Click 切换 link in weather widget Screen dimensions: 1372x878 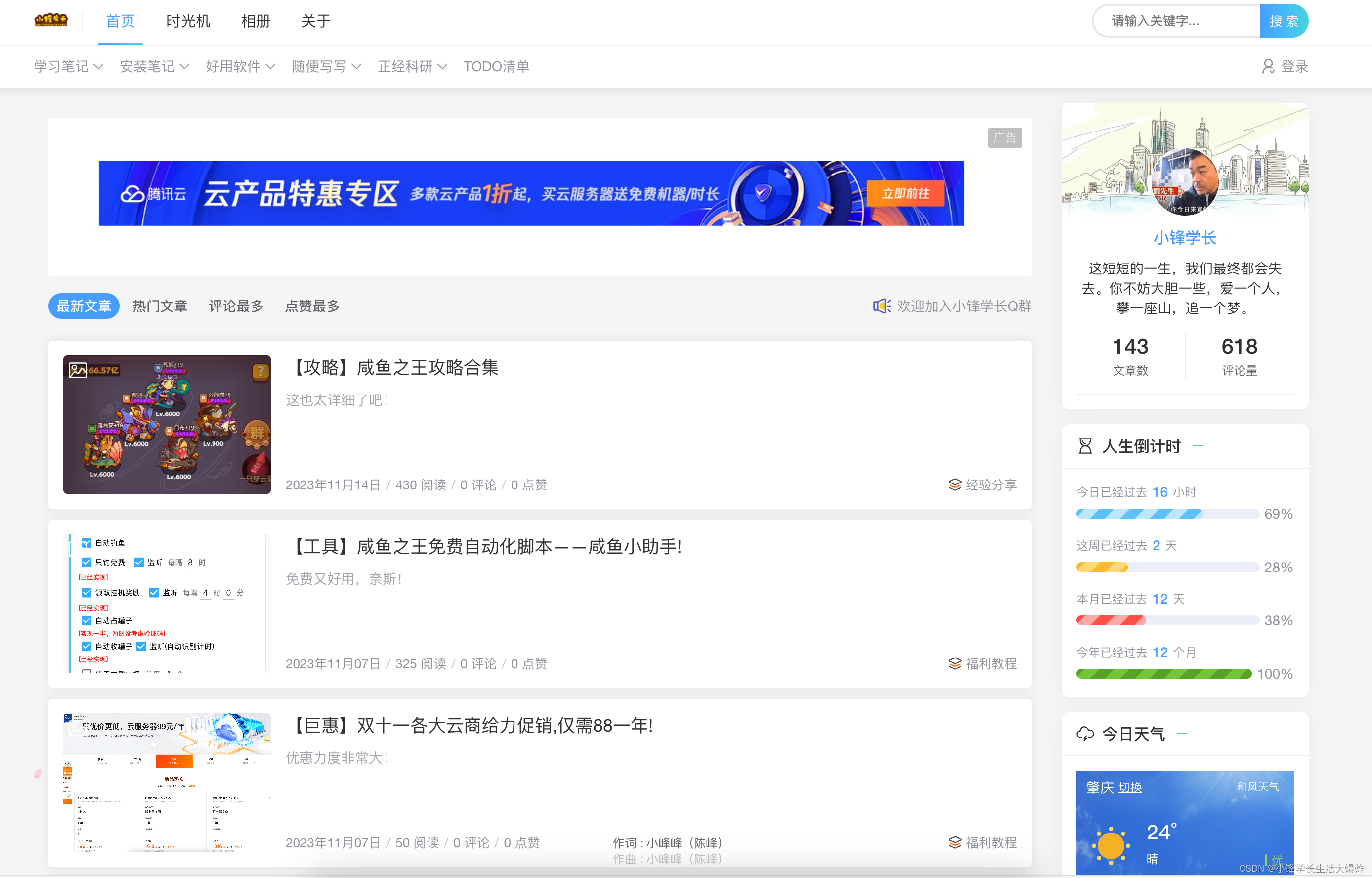(x=1130, y=788)
